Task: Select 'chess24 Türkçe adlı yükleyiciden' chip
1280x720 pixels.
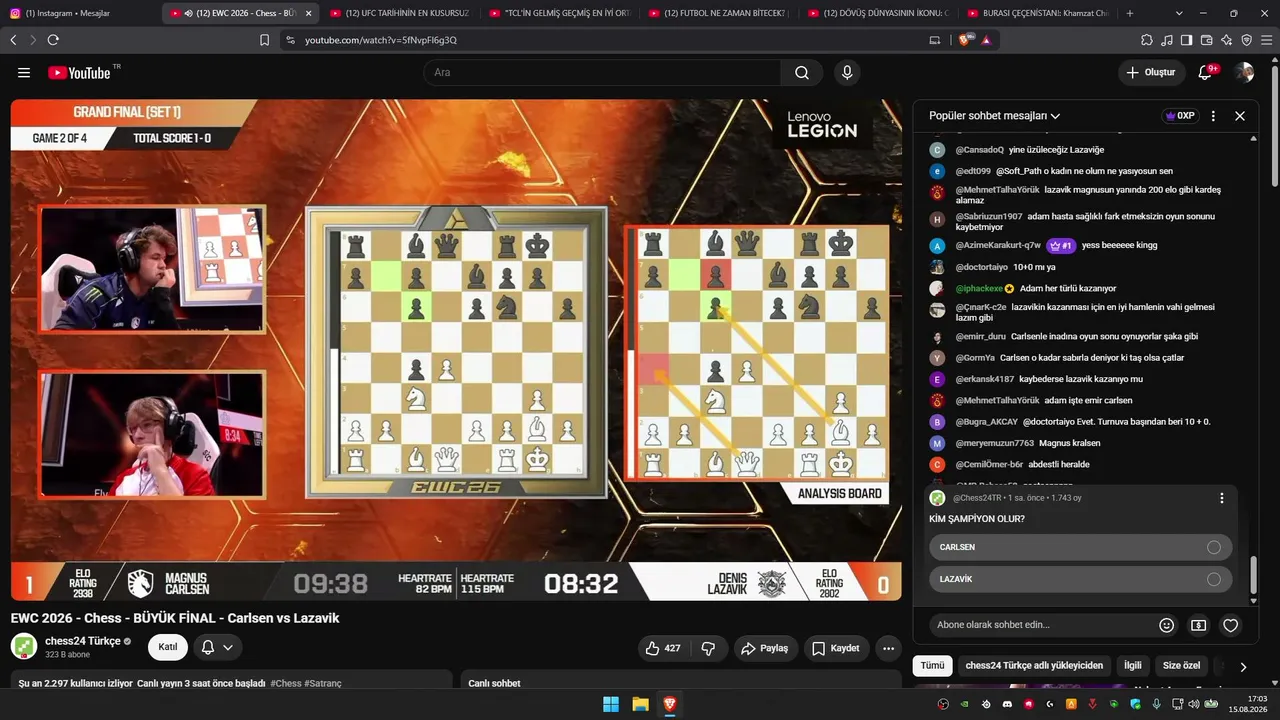Action: (x=1034, y=666)
